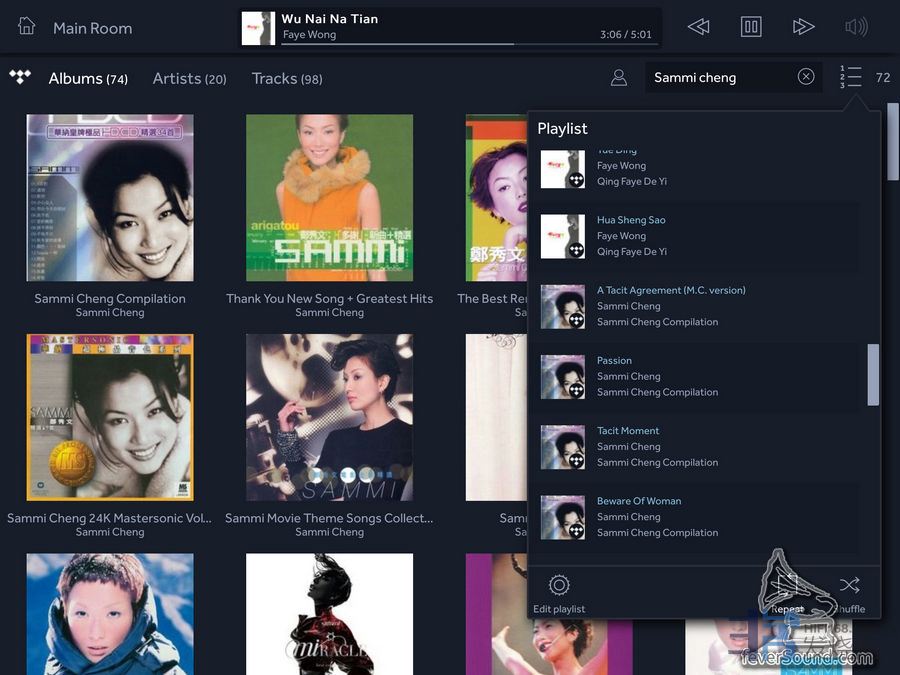Skip to the next track

point(803,27)
